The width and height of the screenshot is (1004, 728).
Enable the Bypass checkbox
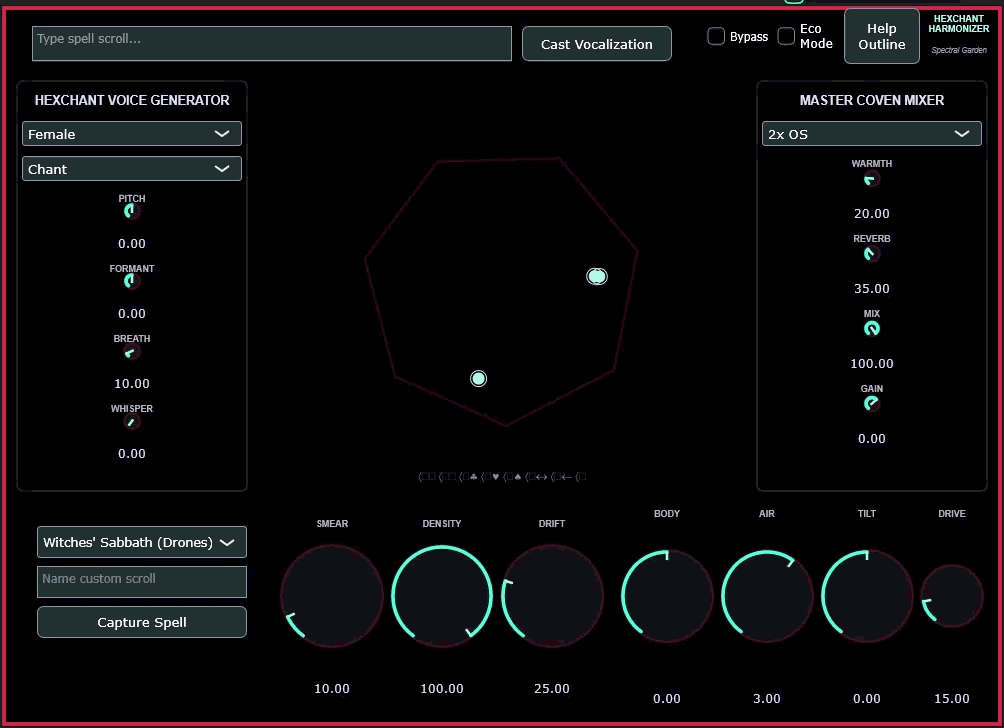pyautogui.click(x=716, y=36)
